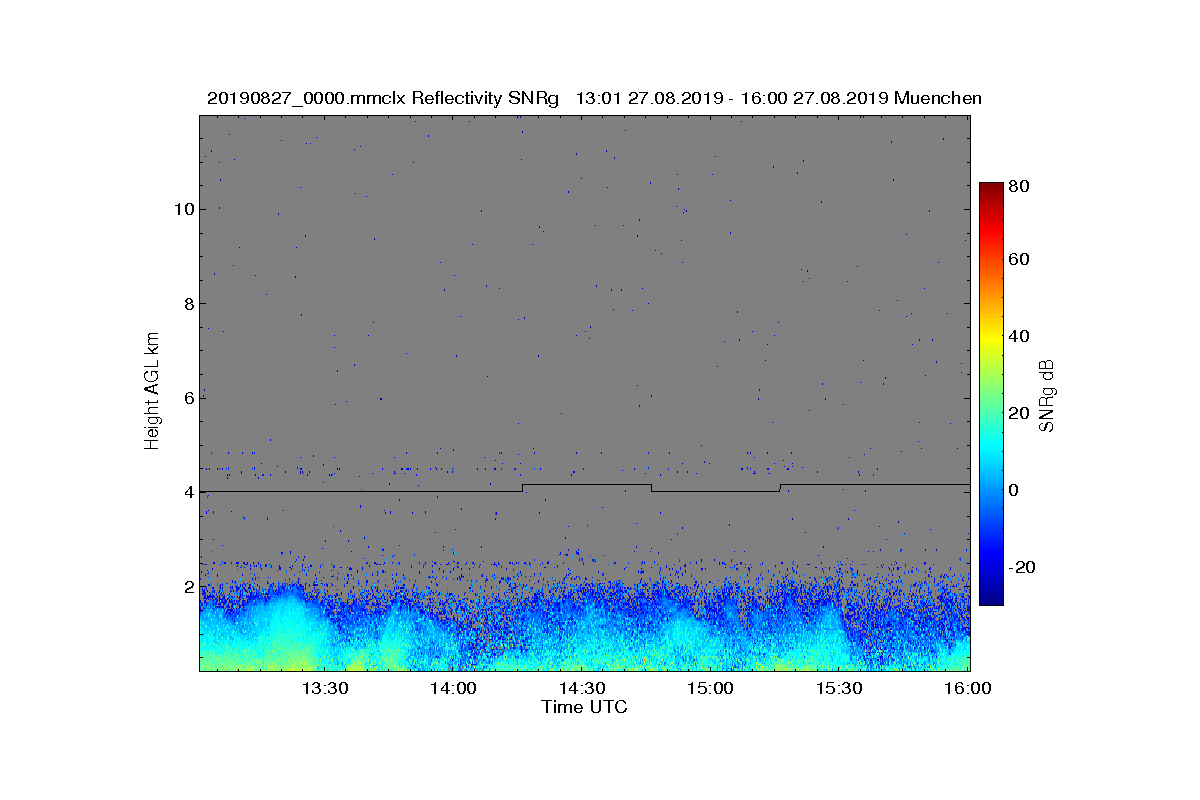Image resolution: width=1200 pixels, height=800 pixels.
Task: Select the 13:30 time tick label
Action: tap(324, 688)
